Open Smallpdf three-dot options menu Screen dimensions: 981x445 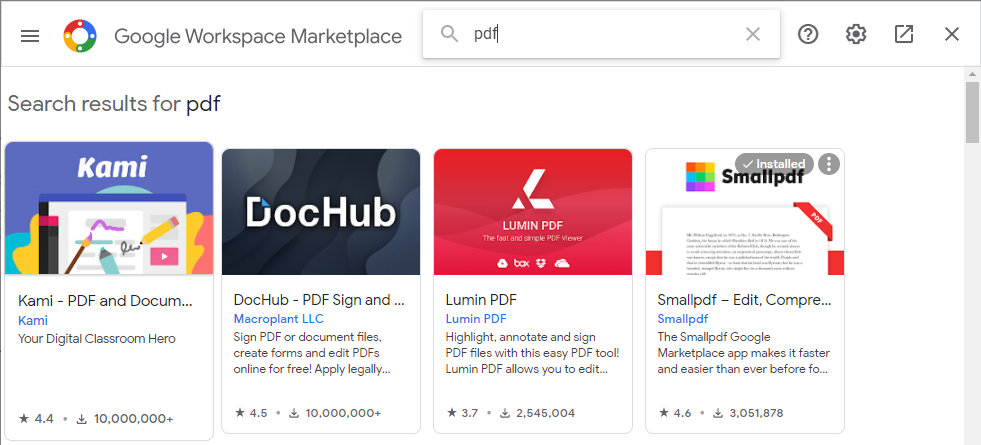click(x=829, y=164)
